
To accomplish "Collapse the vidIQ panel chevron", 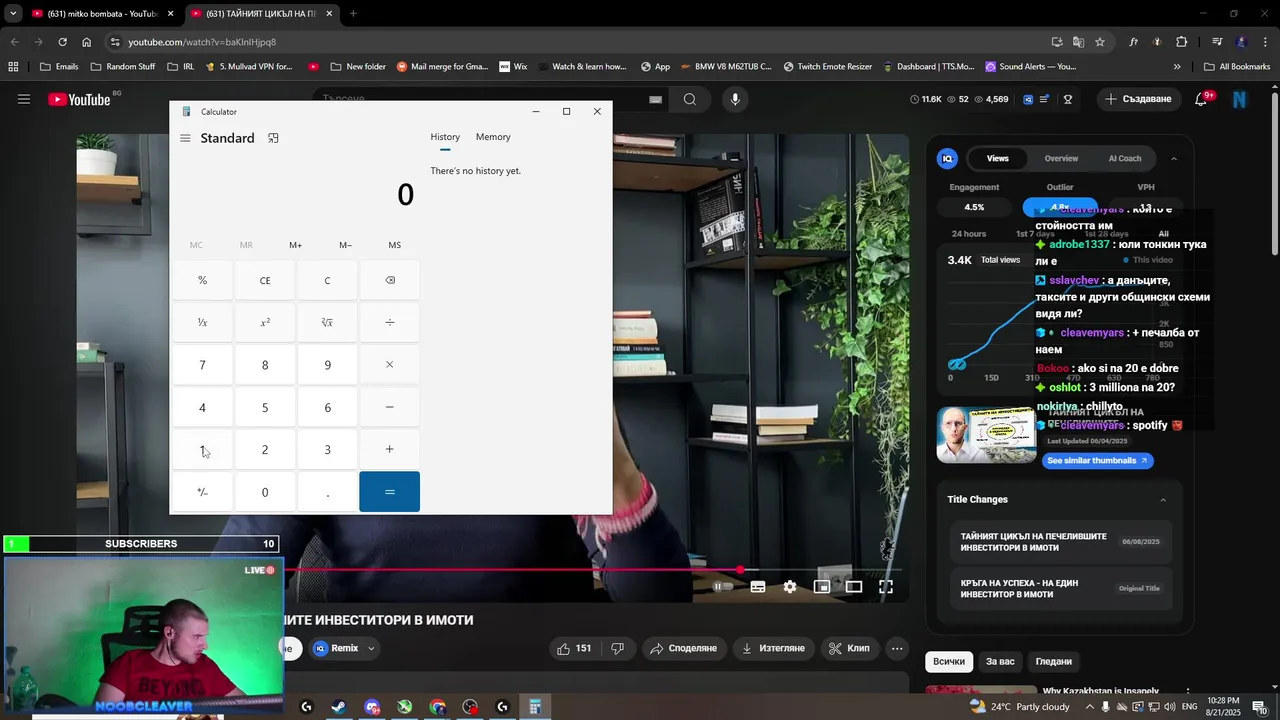I will tap(1174, 158).
